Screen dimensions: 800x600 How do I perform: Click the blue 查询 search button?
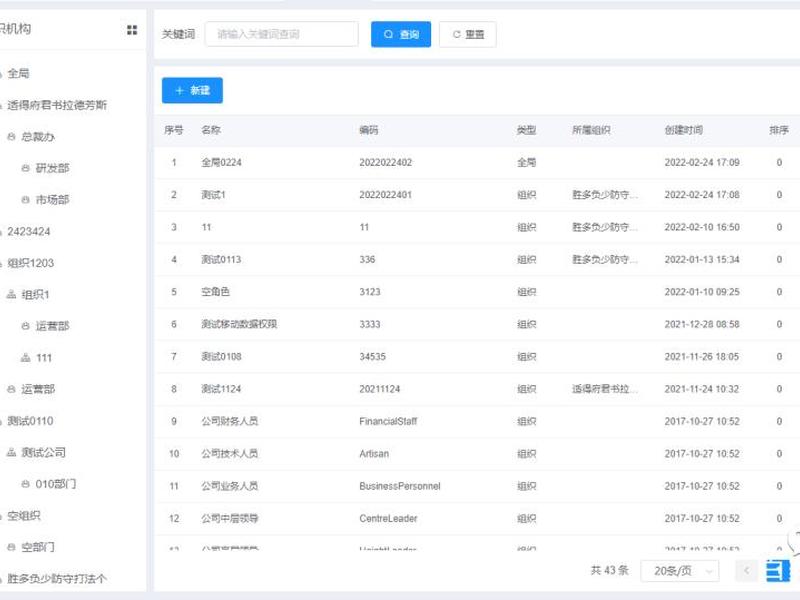click(x=401, y=34)
